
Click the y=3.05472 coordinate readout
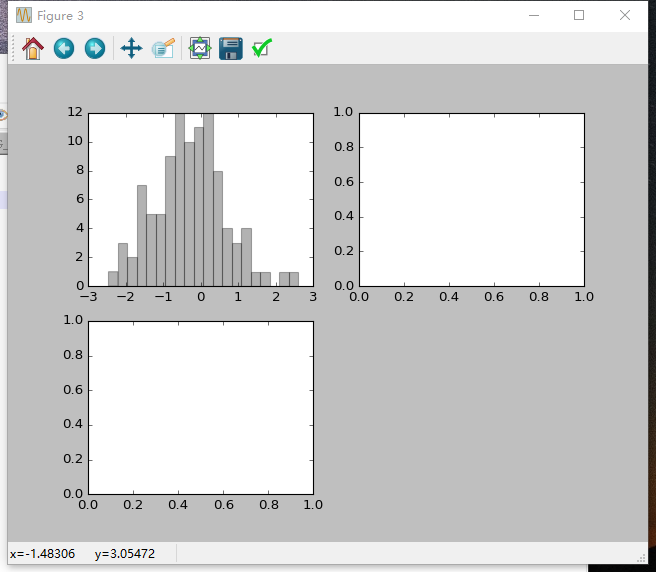tap(125, 554)
